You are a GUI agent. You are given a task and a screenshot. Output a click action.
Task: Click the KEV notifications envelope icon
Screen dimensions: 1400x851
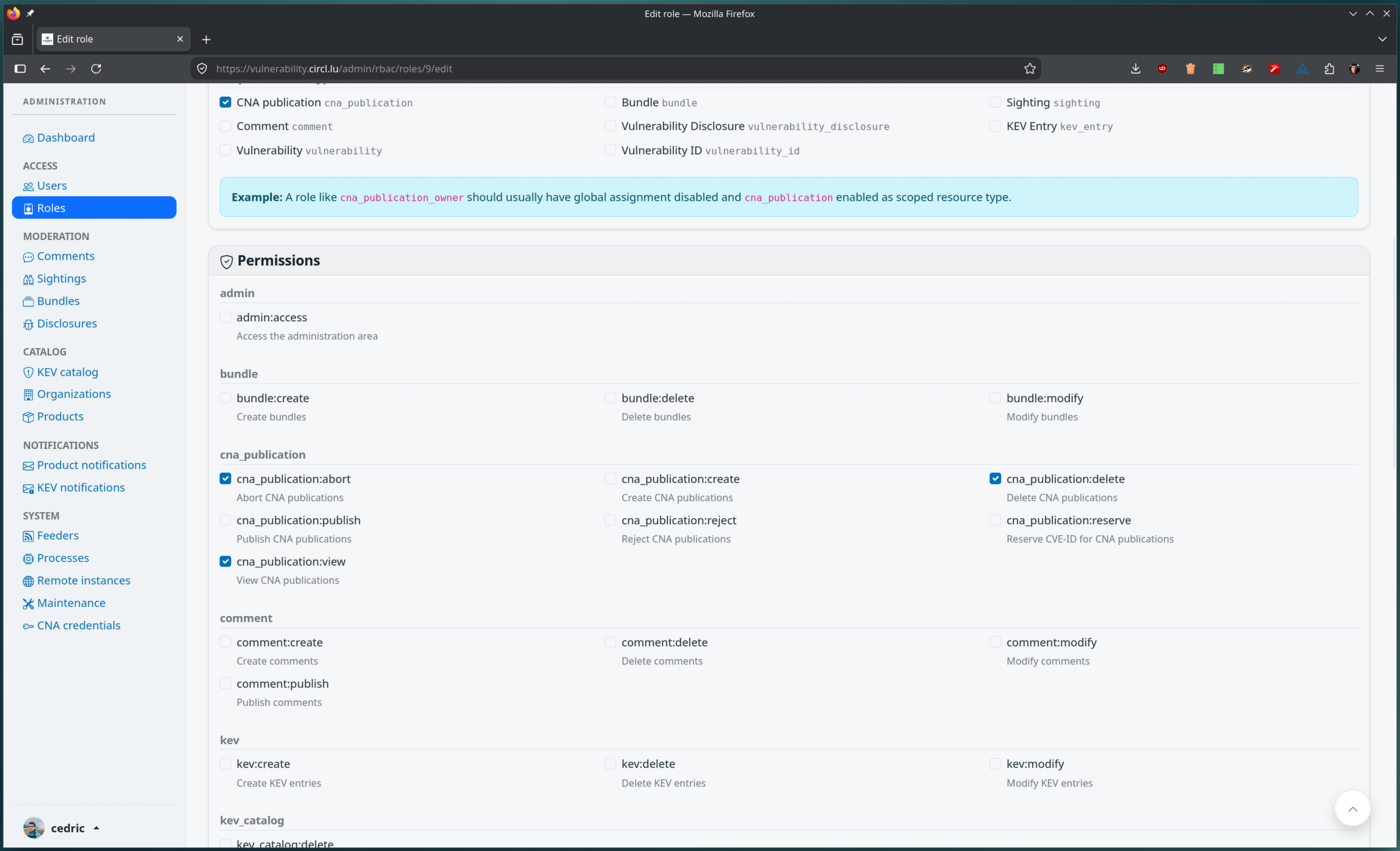(28, 488)
